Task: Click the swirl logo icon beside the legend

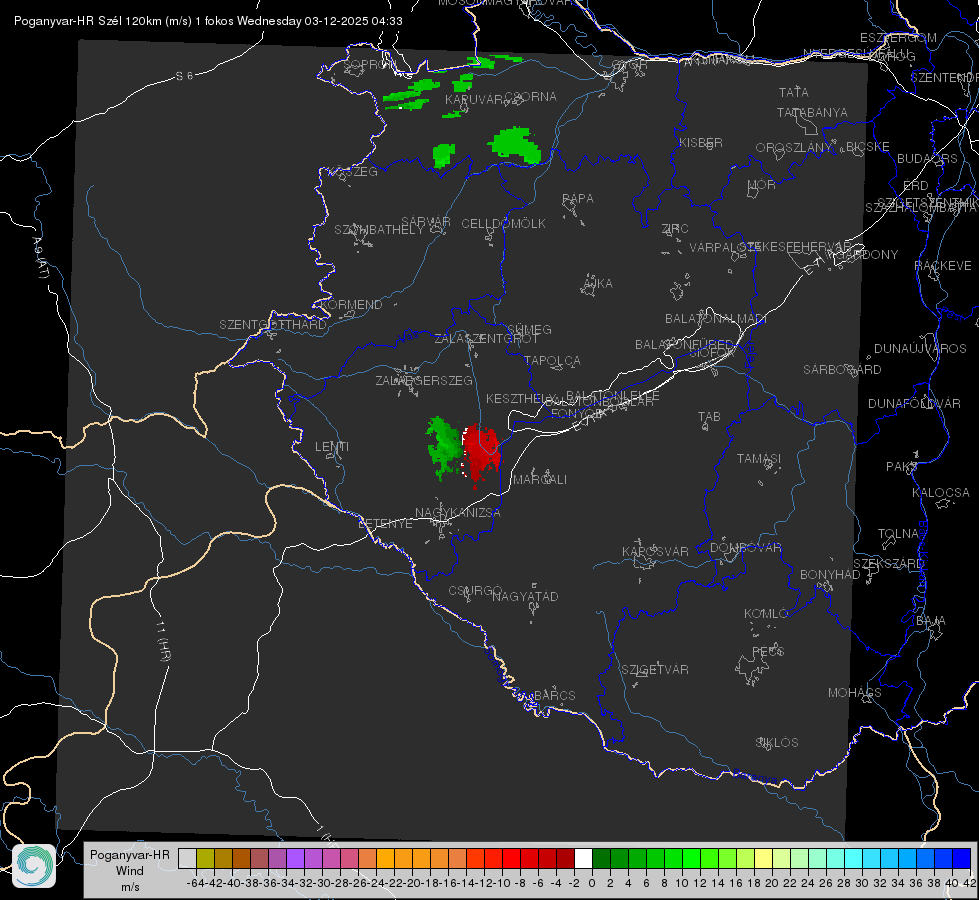Action: pyautogui.click(x=34, y=866)
